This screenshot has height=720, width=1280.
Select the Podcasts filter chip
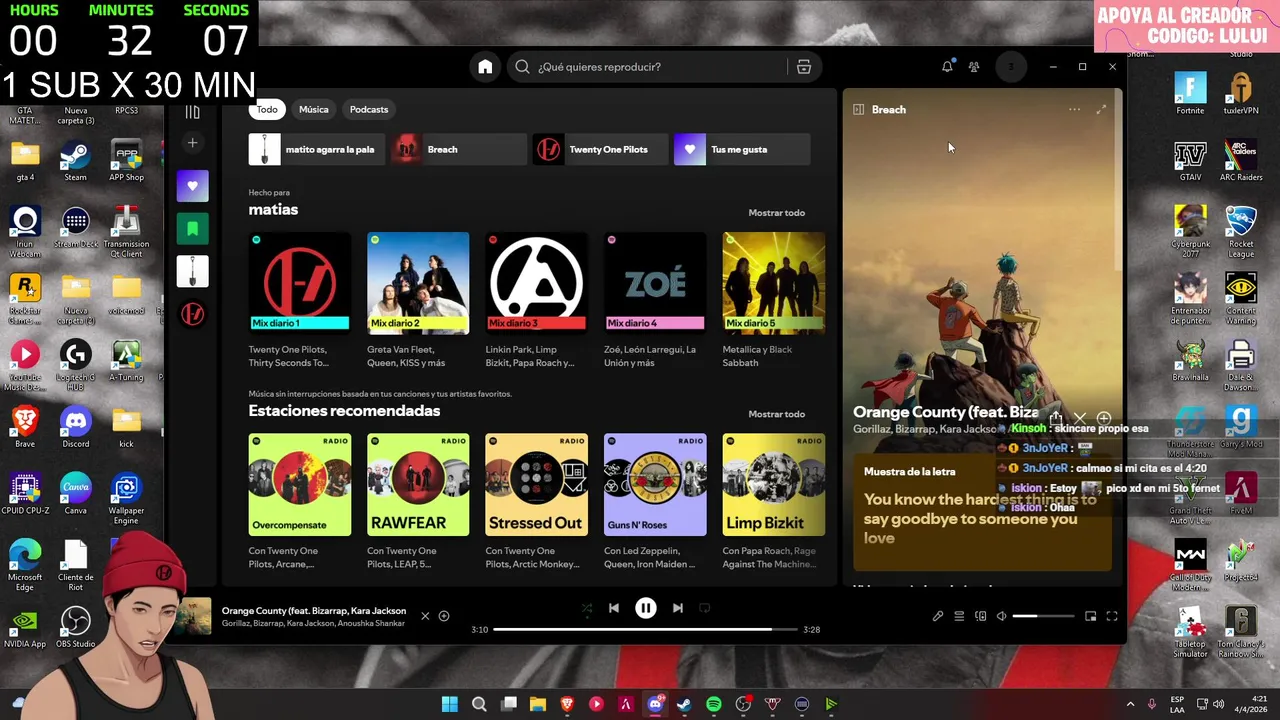click(369, 109)
